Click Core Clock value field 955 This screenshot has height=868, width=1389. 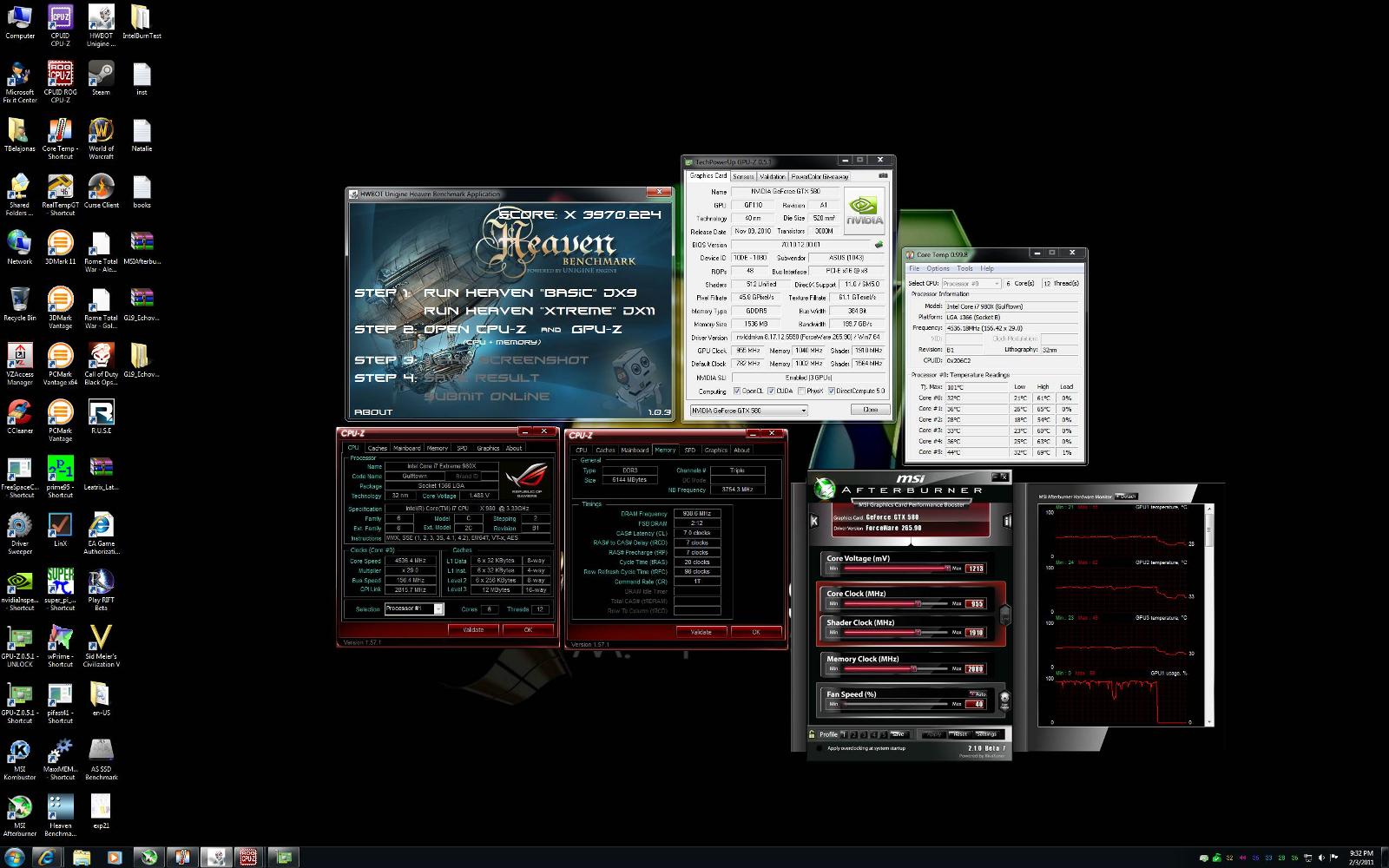(976, 603)
